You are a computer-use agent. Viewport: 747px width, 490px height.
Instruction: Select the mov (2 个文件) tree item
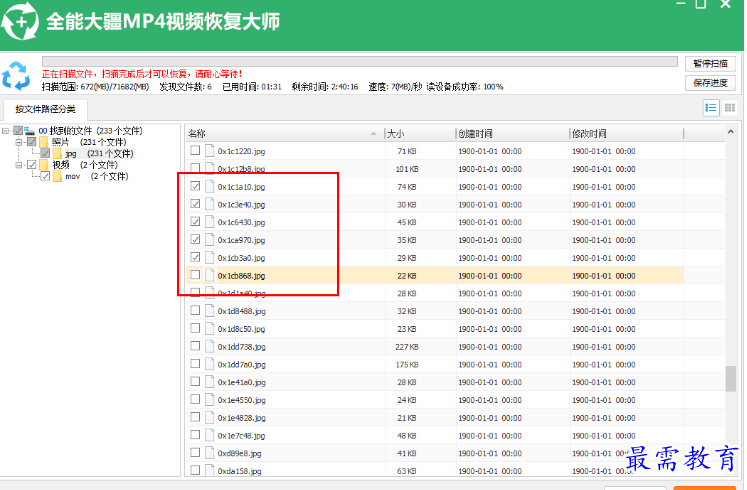click(x=97, y=176)
